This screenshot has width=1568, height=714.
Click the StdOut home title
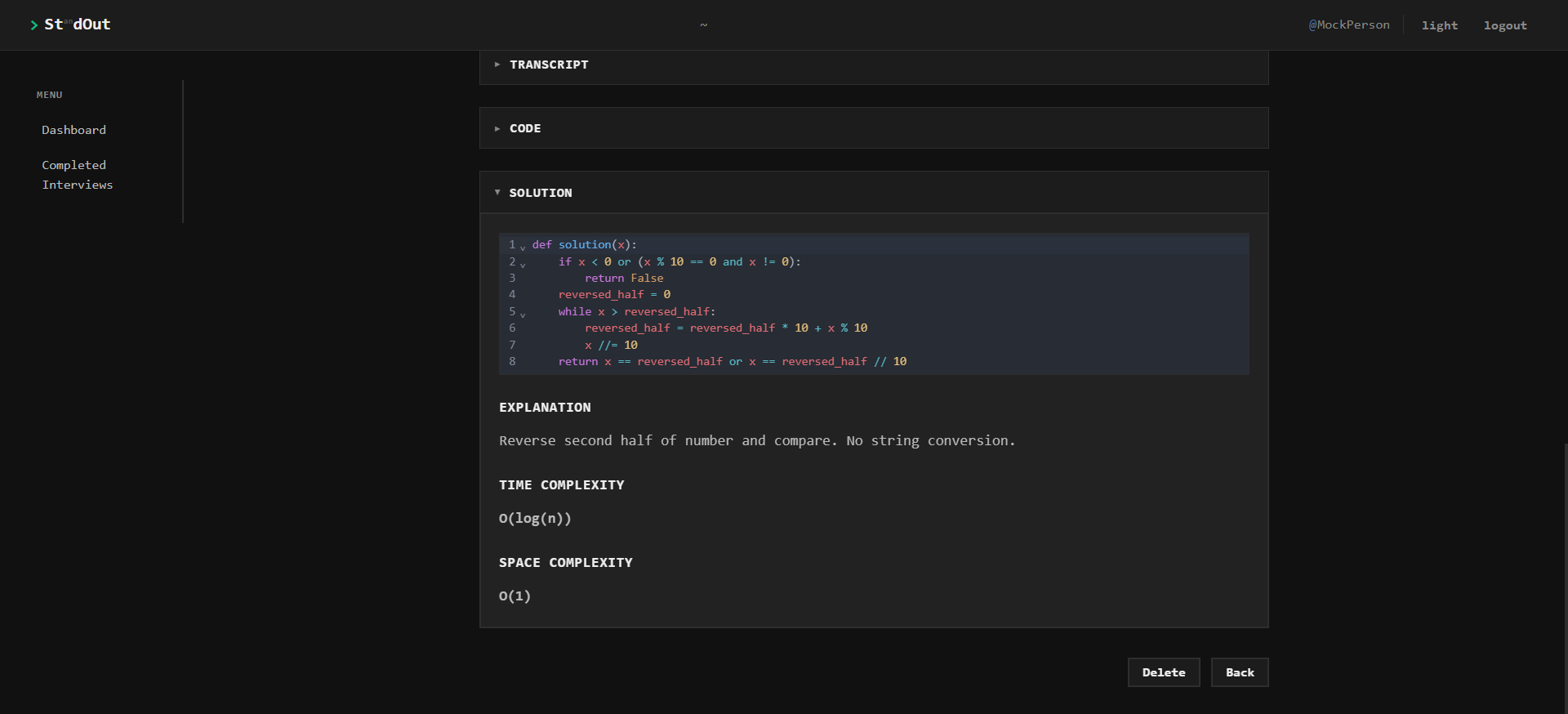click(78, 25)
